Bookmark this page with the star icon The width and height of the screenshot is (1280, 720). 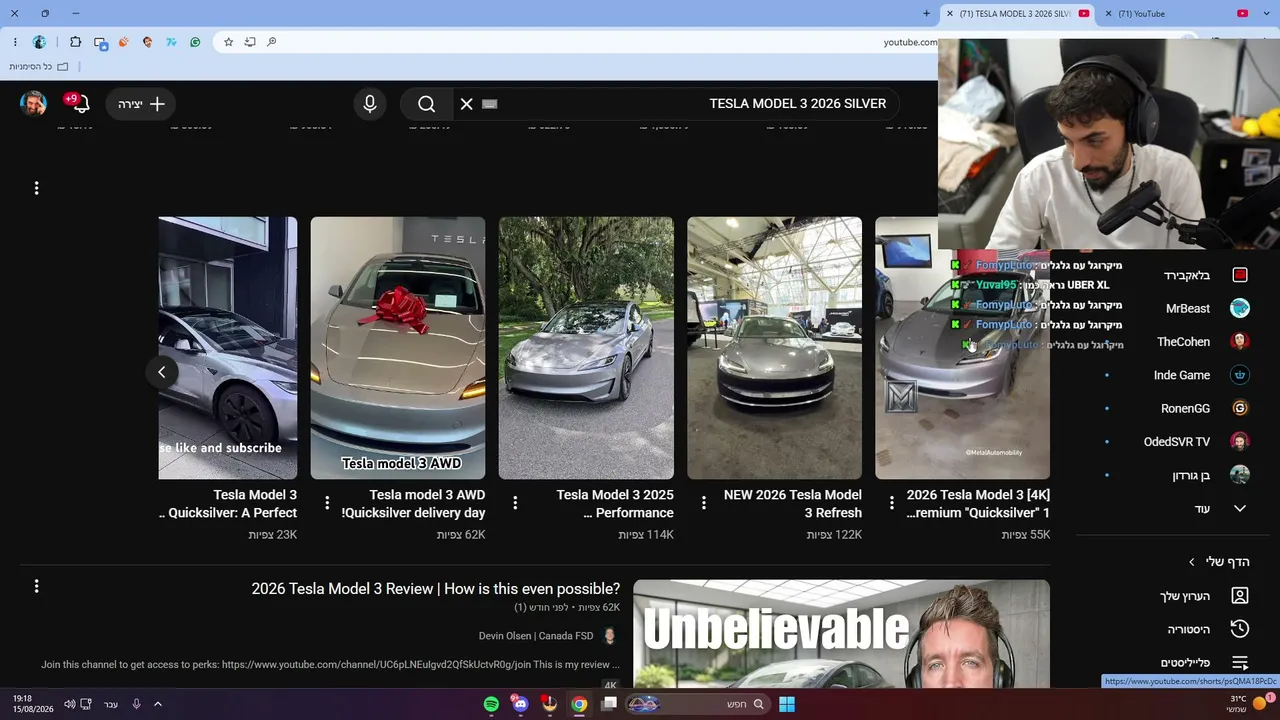coord(228,42)
